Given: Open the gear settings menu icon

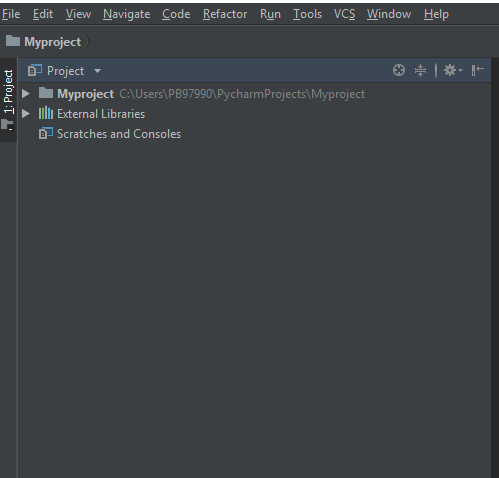Looking at the screenshot, I should 453,70.
